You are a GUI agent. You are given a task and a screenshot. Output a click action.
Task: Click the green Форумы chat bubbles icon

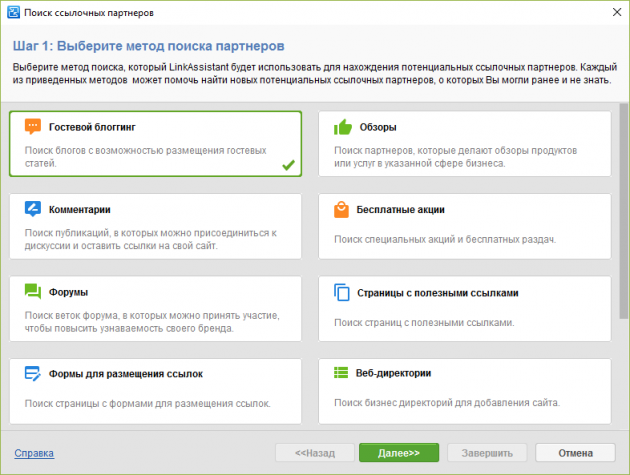pyautogui.click(x=32, y=293)
